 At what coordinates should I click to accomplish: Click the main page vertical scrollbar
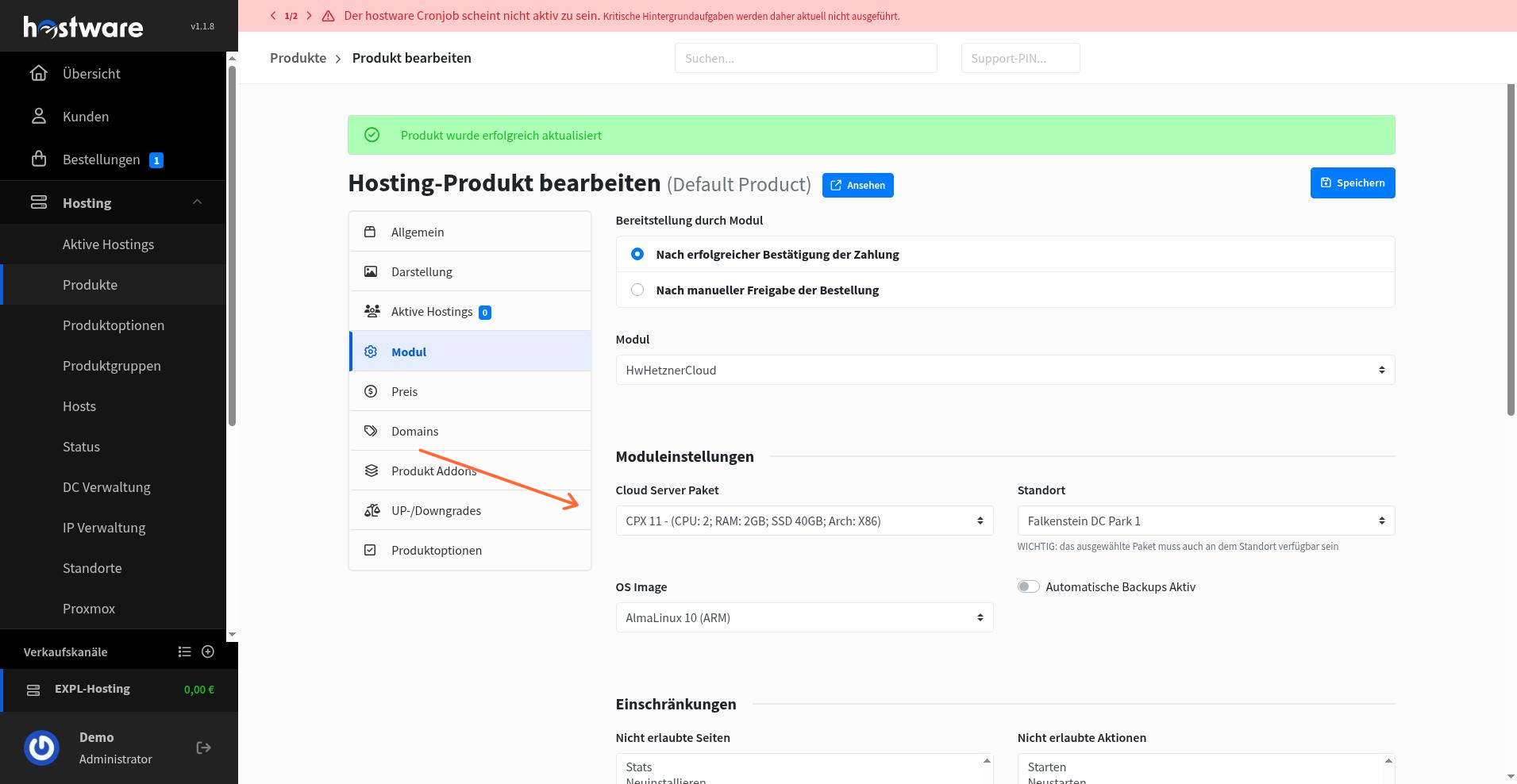[x=1511, y=249]
